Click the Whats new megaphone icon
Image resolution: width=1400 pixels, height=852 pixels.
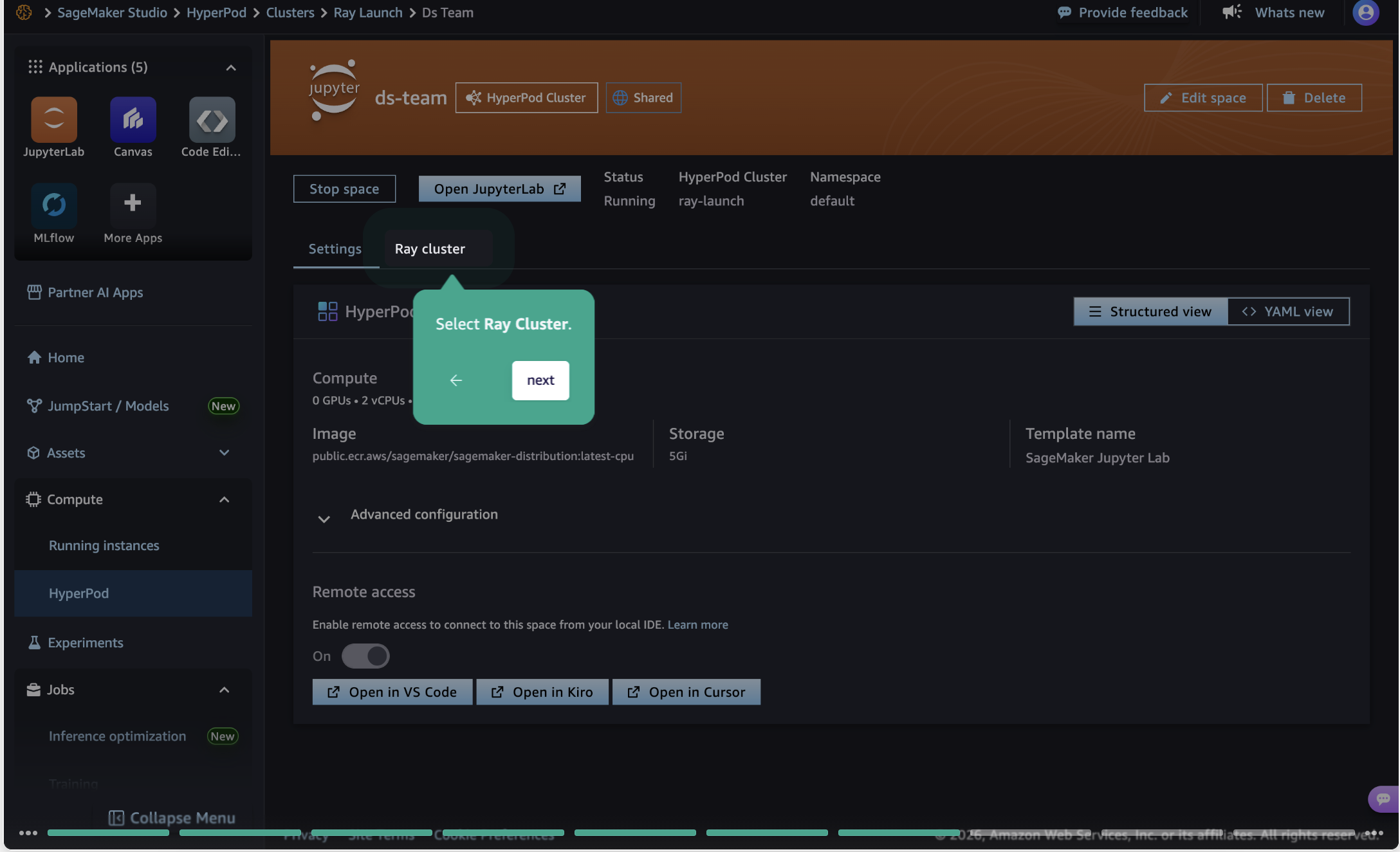pyautogui.click(x=1232, y=12)
